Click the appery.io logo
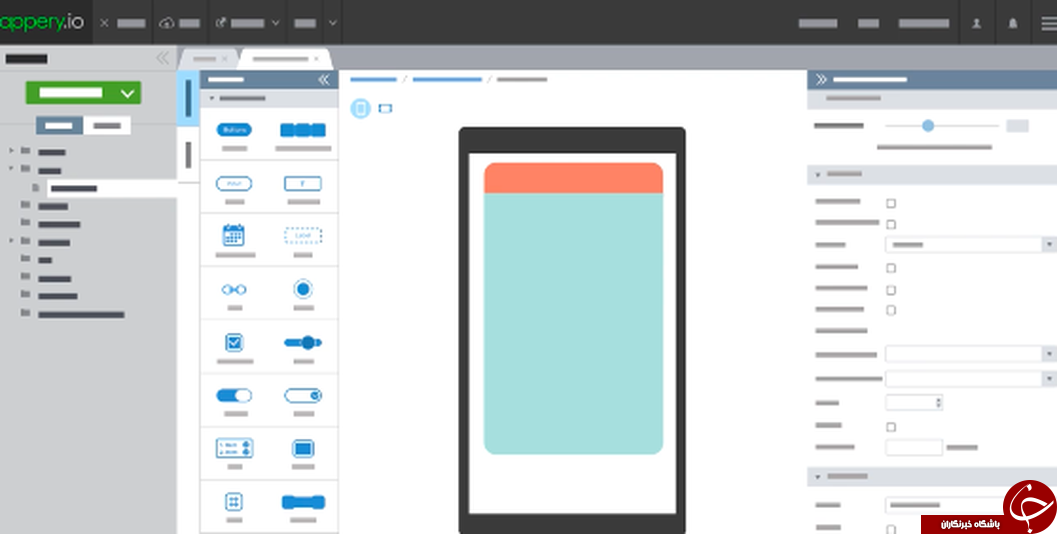 pyautogui.click(x=42, y=22)
